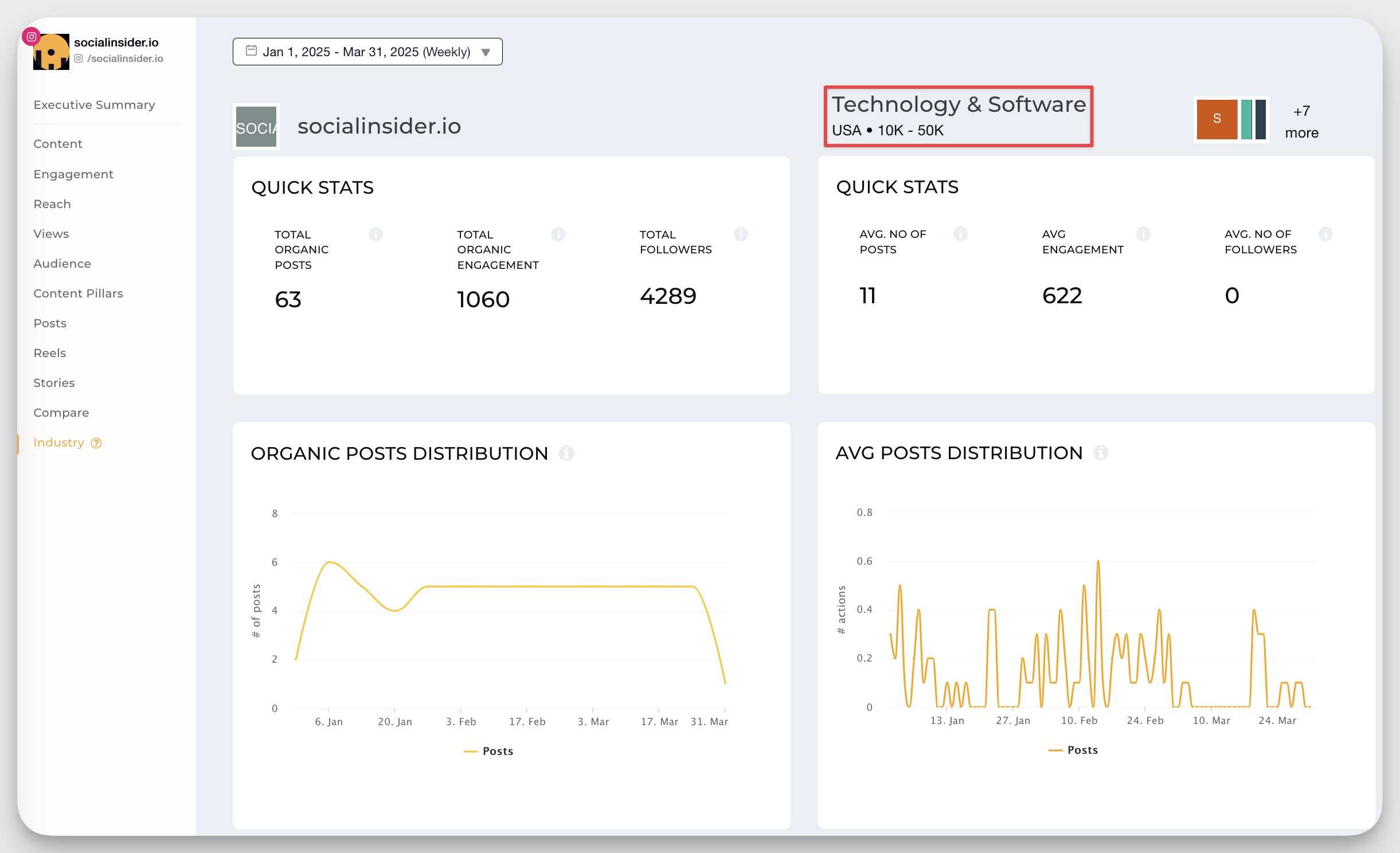Open the Executive Summary section
1400x853 pixels.
94,105
